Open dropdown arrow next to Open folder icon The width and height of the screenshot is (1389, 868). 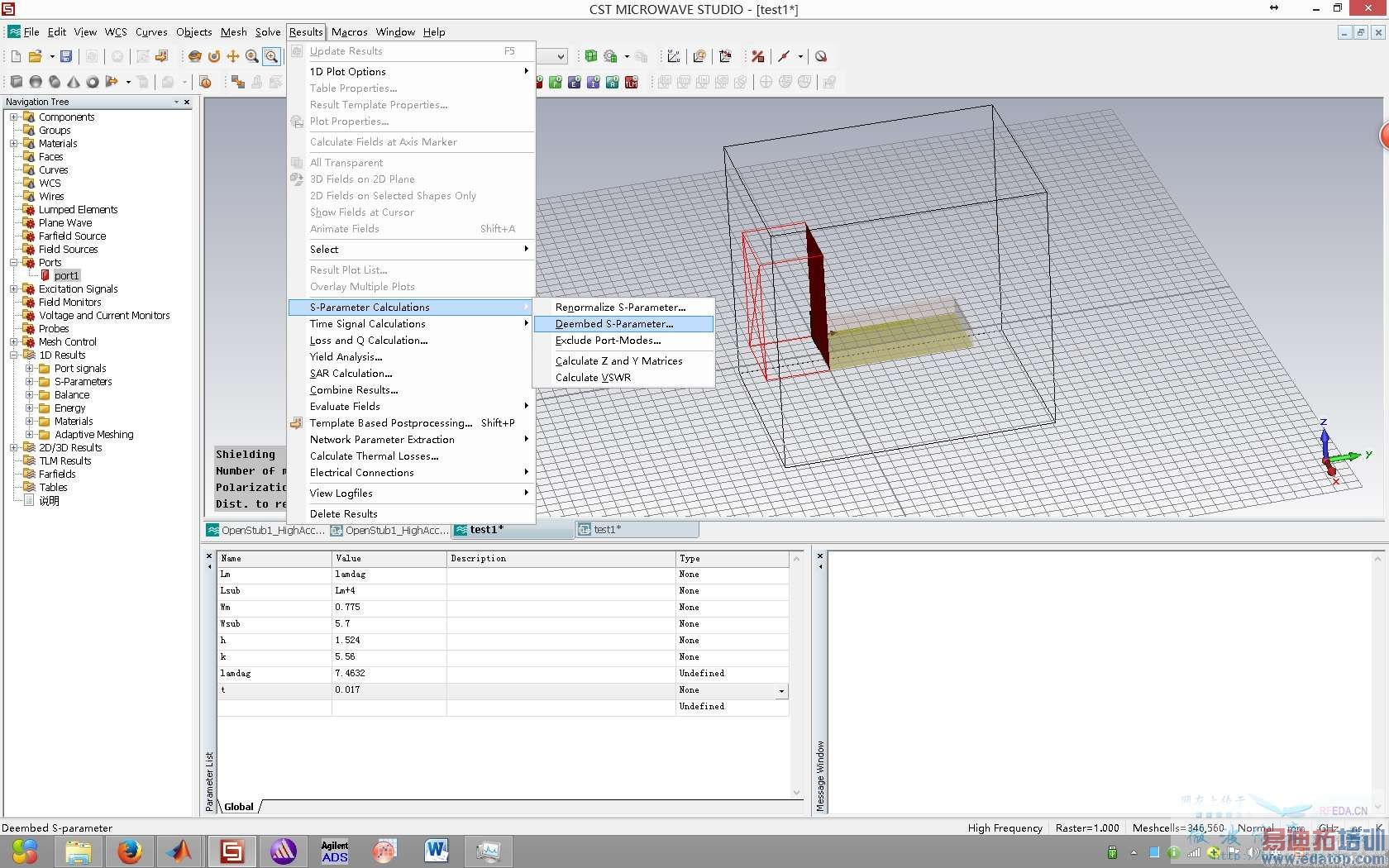[51, 56]
